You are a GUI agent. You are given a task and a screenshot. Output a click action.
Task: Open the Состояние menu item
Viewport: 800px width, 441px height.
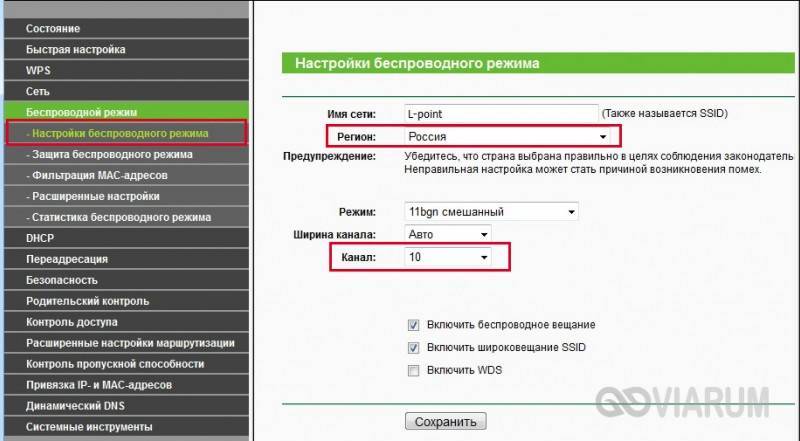[x=126, y=29]
